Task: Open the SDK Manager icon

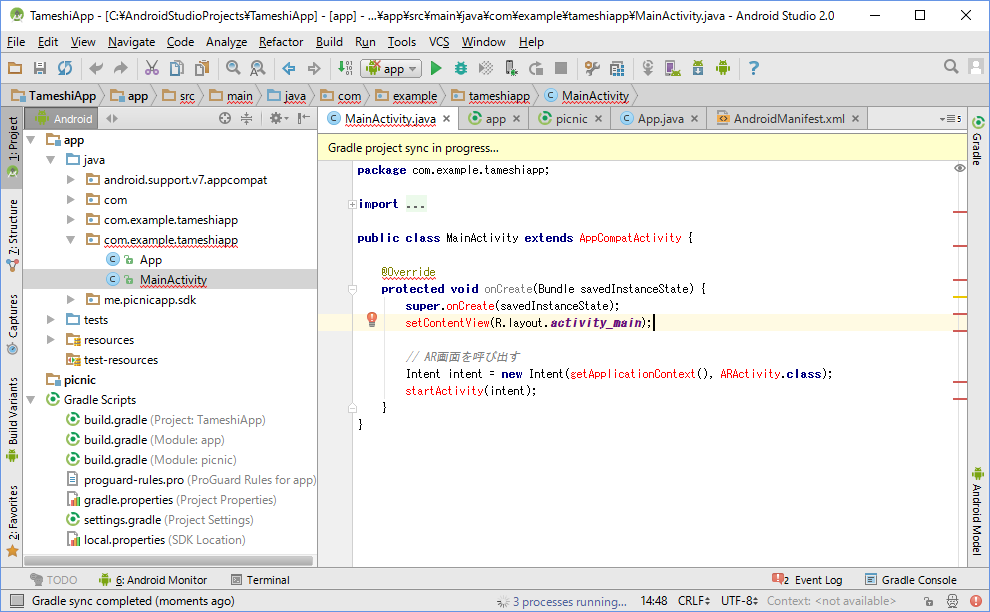Action: [x=698, y=68]
